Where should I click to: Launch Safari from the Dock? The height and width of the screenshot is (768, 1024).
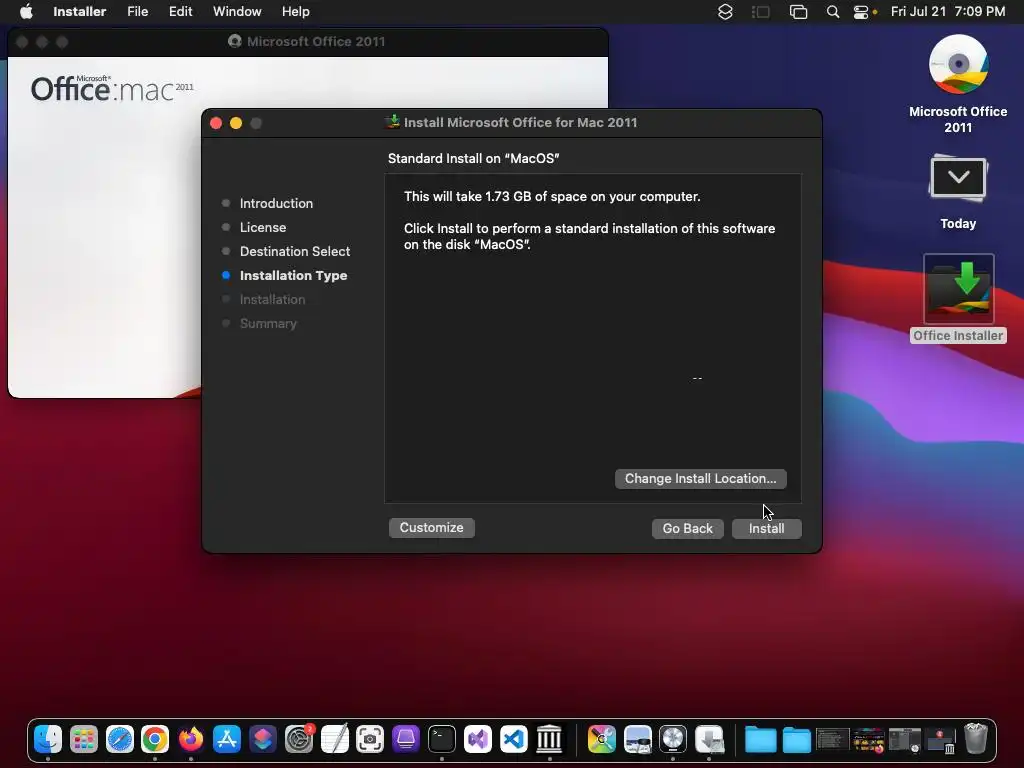tap(120, 739)
